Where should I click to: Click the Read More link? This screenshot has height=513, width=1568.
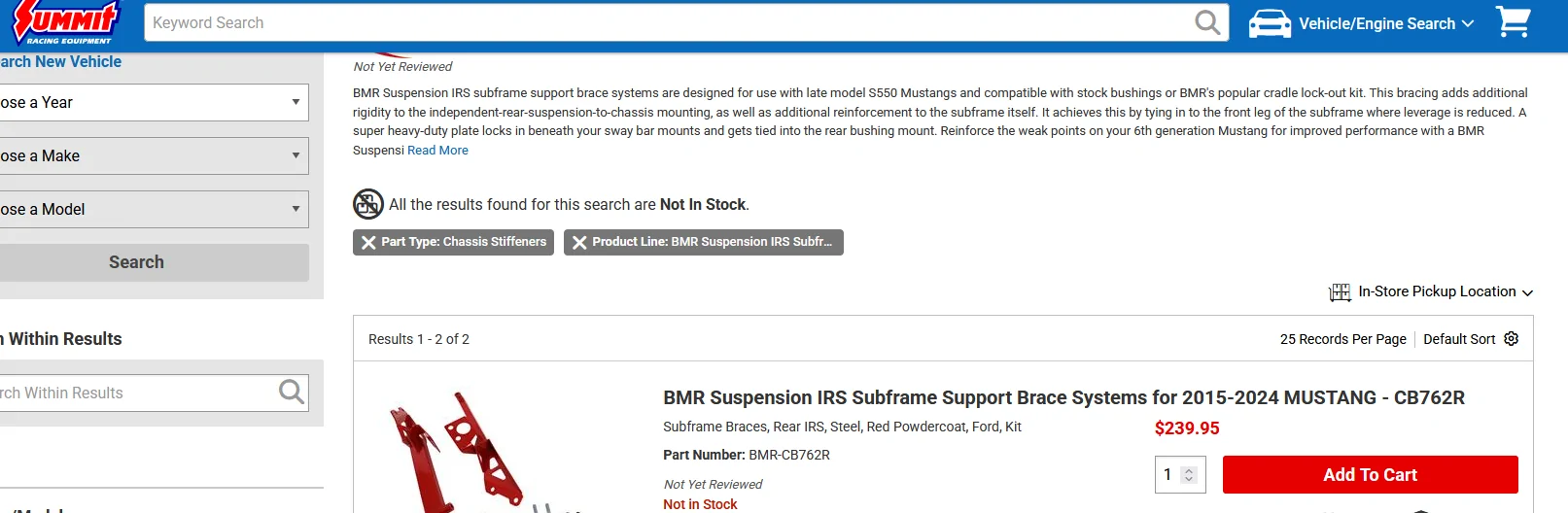pos(437,151)
